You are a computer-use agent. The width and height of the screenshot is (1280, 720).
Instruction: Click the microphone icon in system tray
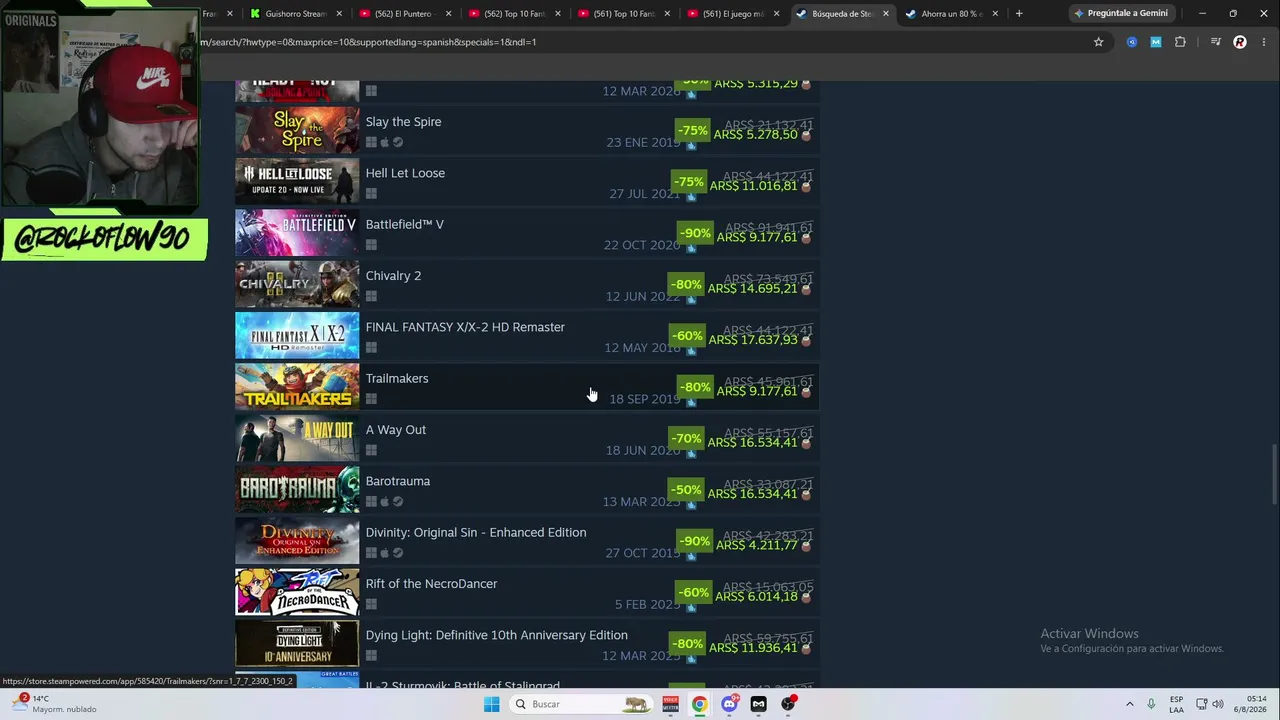click(x=1151, y=704)
